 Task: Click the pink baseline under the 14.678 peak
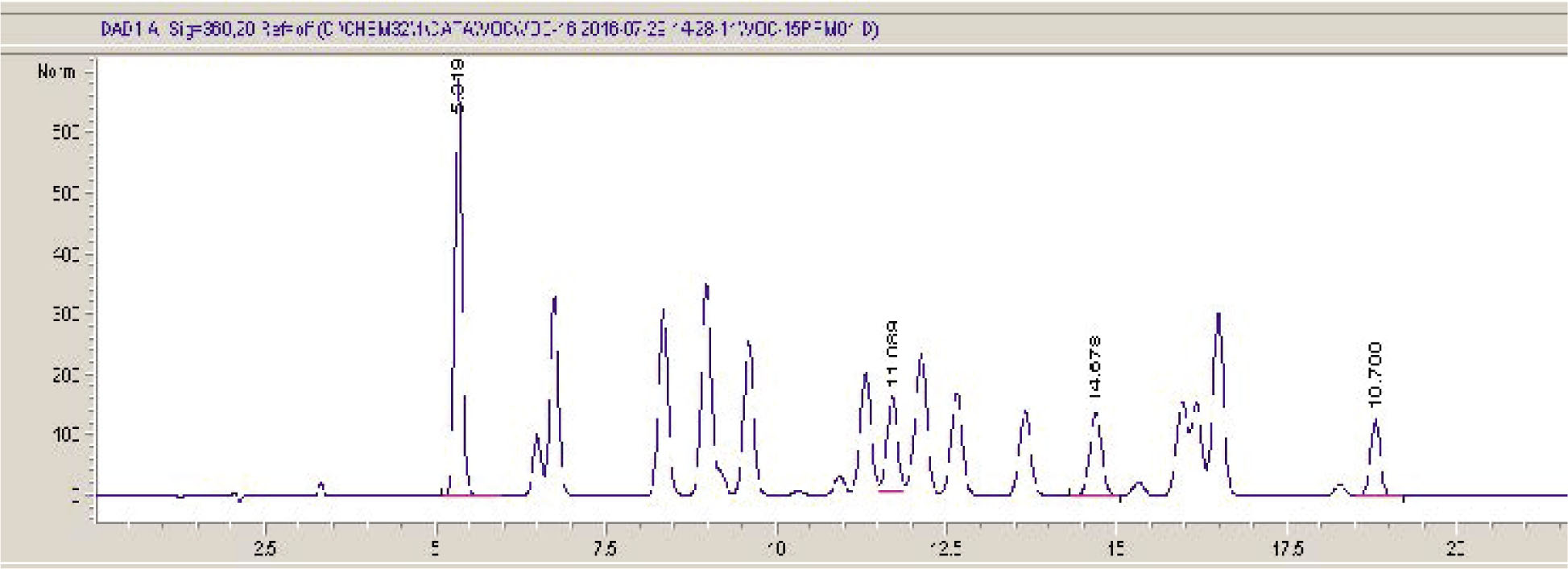pyautogui.click(x=1093, y=496)
